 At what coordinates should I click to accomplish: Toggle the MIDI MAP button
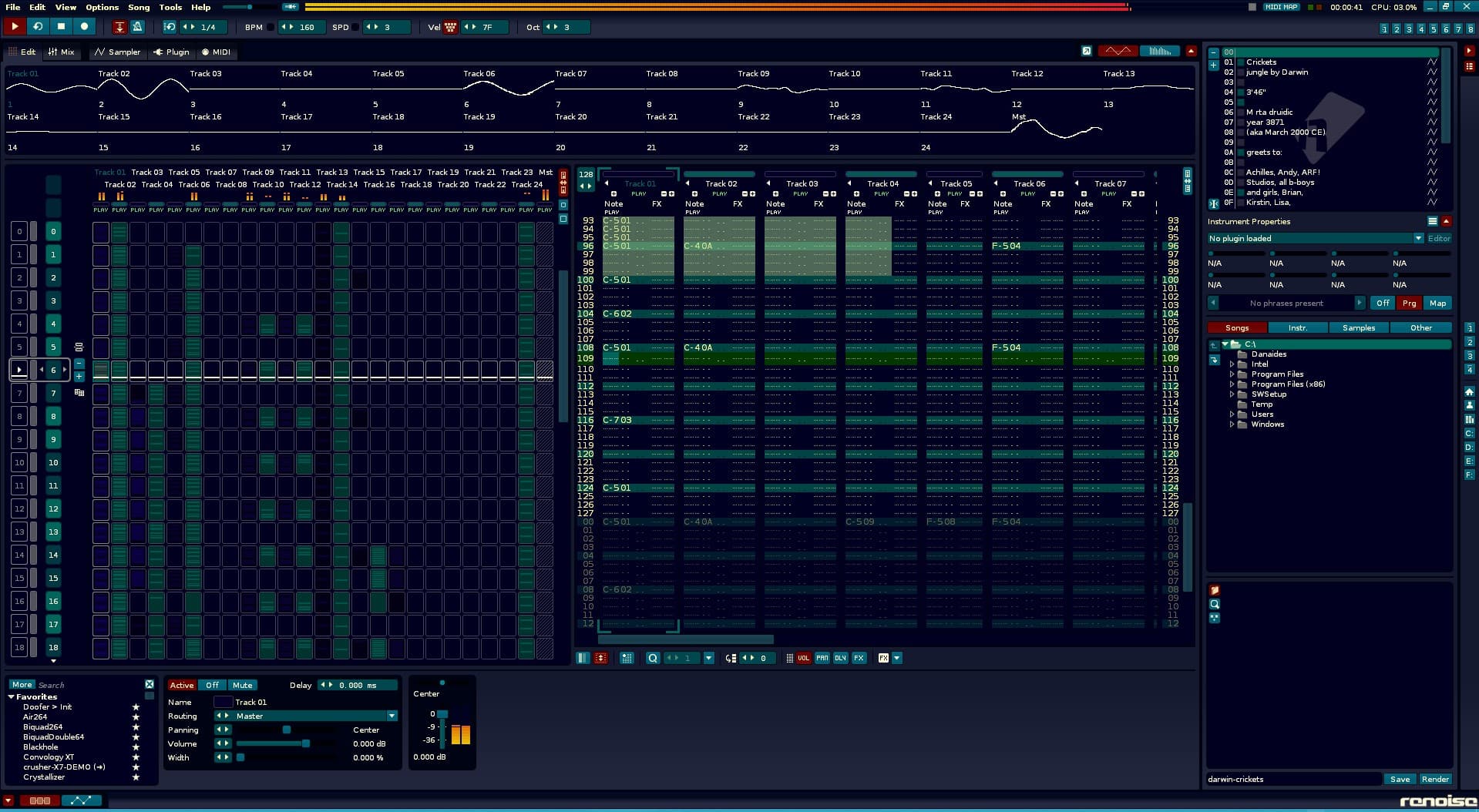coord(1281,7)
